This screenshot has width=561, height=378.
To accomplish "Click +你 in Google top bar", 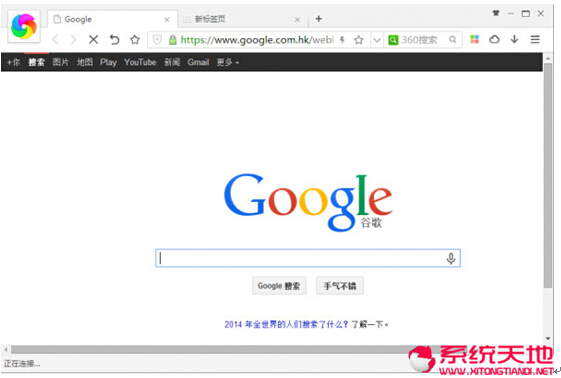I will [14, 62].
